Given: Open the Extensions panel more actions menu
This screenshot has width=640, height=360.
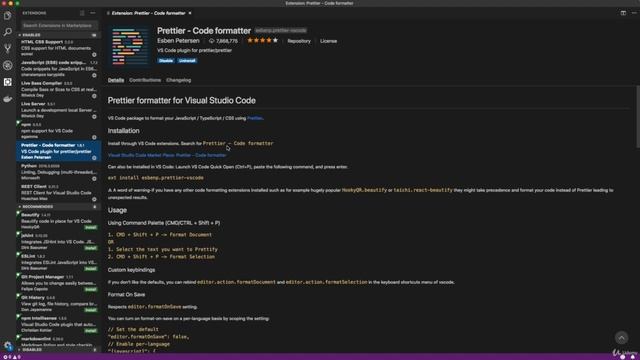Looking at the screenshot, I should click(93, 13).
